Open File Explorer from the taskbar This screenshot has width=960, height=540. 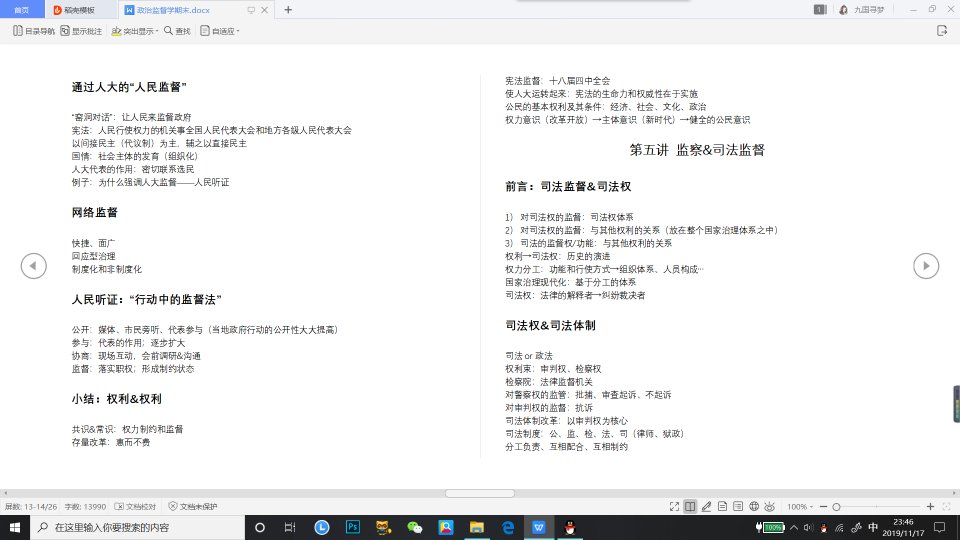[x=477, y=527]
